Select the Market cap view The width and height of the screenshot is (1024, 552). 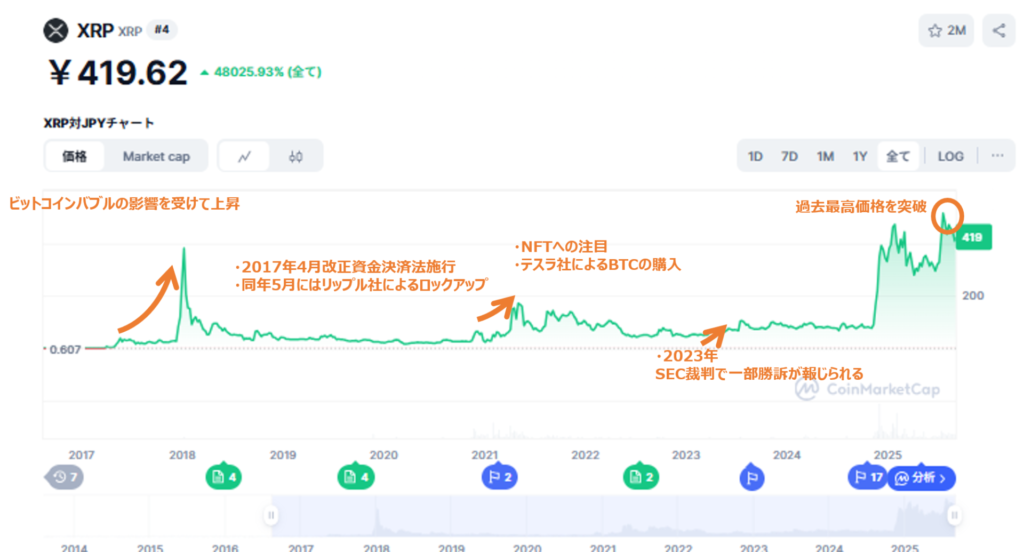(157, 156)
